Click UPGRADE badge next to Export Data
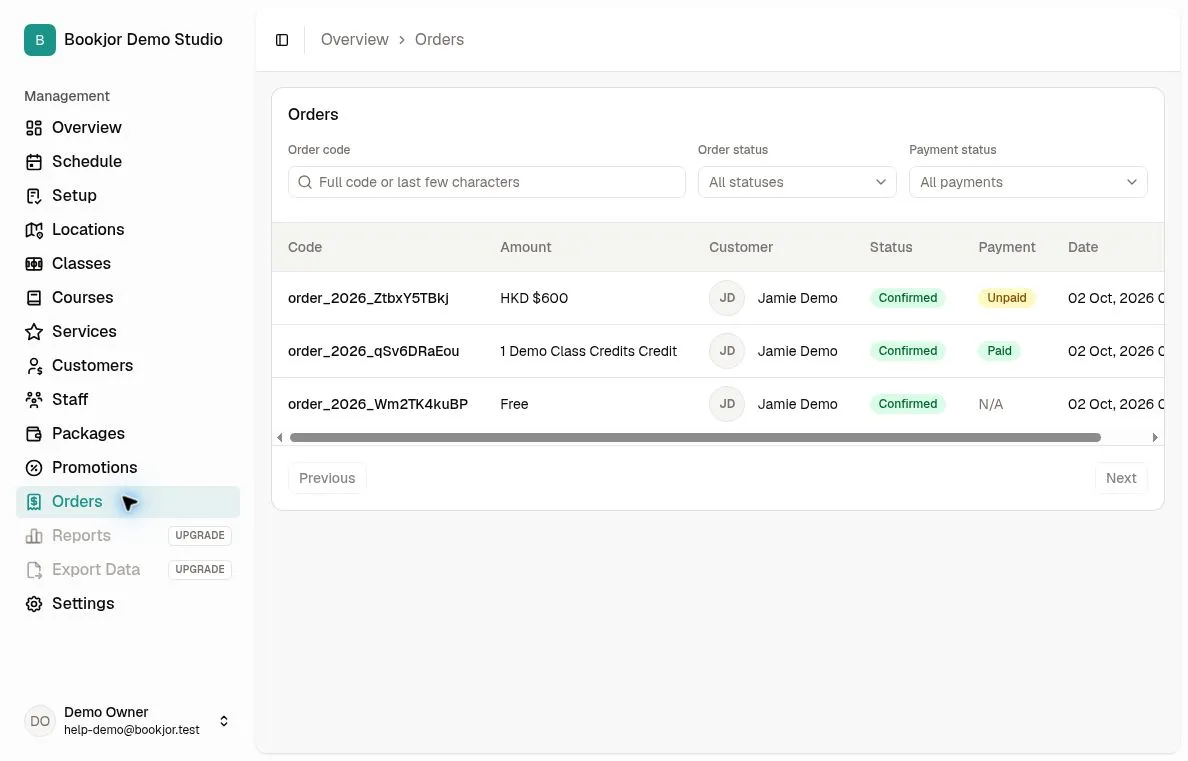The height and width of the screenshot is (761, 1188). pos(199,569)
